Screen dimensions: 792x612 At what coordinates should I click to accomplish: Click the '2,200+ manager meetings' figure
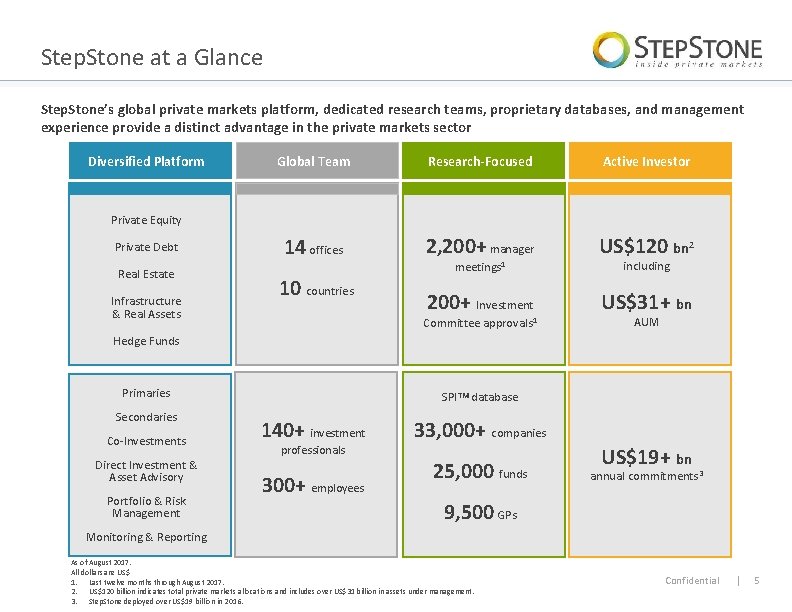point(480,255)
